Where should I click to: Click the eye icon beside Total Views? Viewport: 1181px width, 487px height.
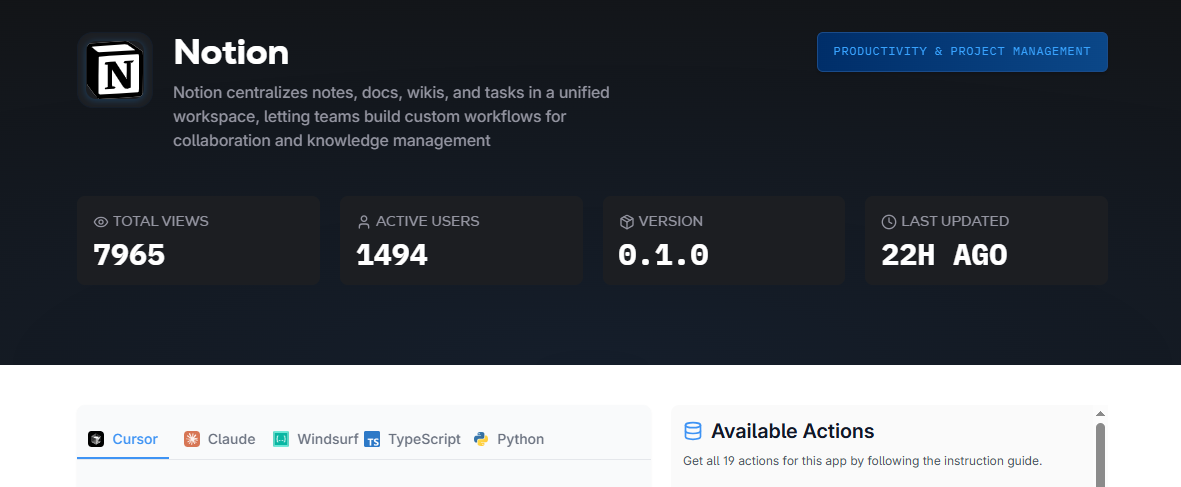click(x=101, y=222)
